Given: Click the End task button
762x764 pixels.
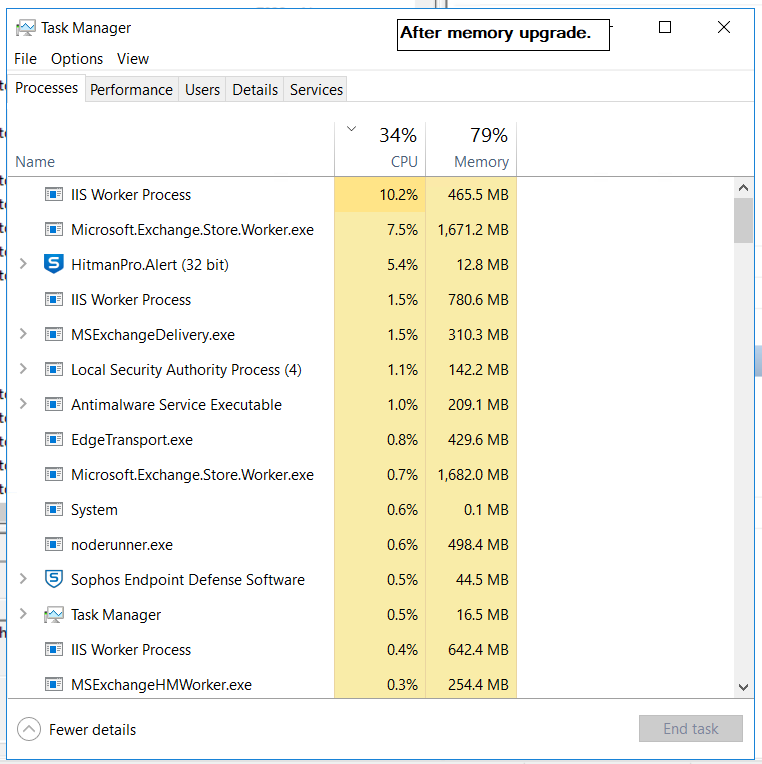Looking at the screenshot, I should pos(691,729).
